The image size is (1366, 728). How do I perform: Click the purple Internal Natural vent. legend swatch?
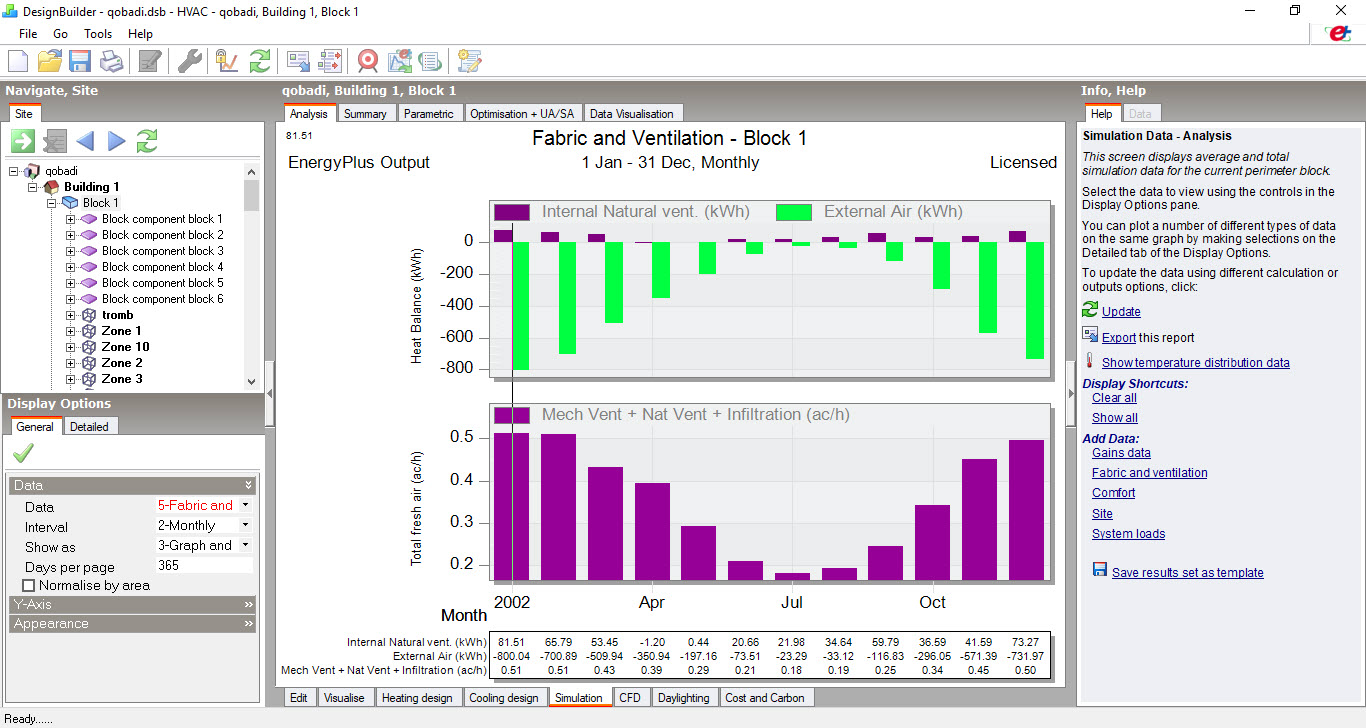(512, 212)
